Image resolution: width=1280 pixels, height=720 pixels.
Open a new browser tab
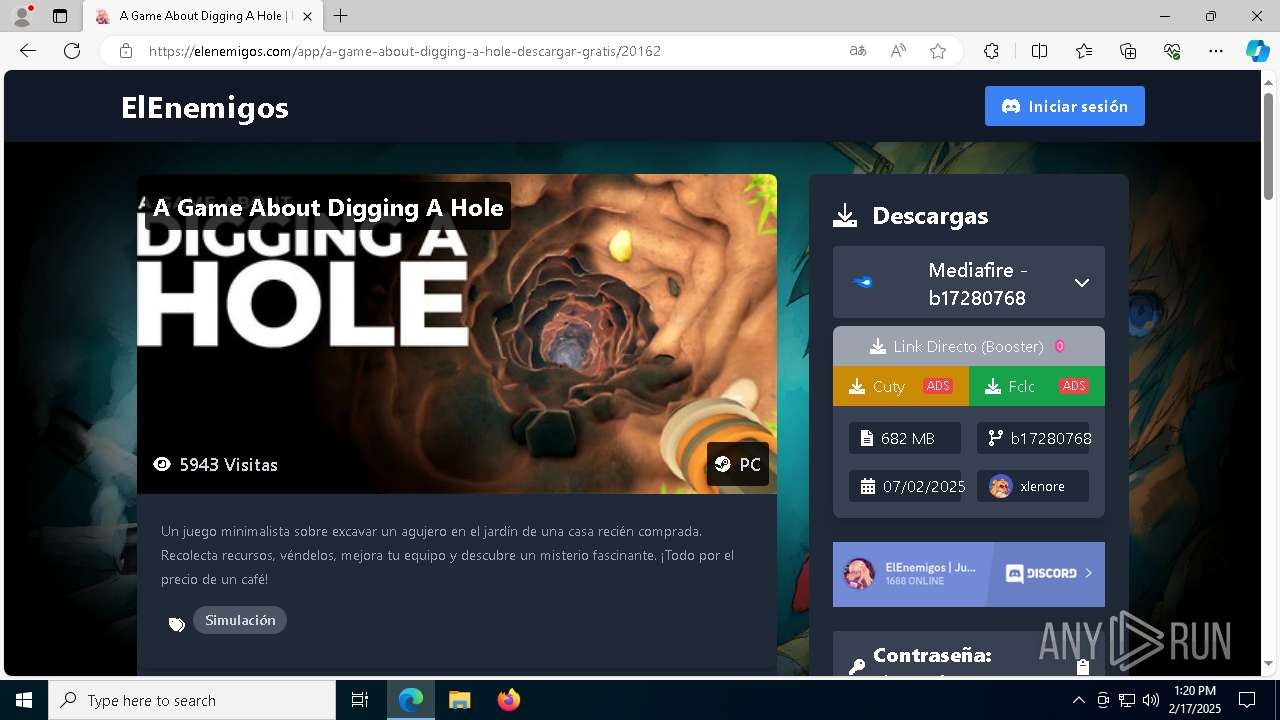(341, 16)
